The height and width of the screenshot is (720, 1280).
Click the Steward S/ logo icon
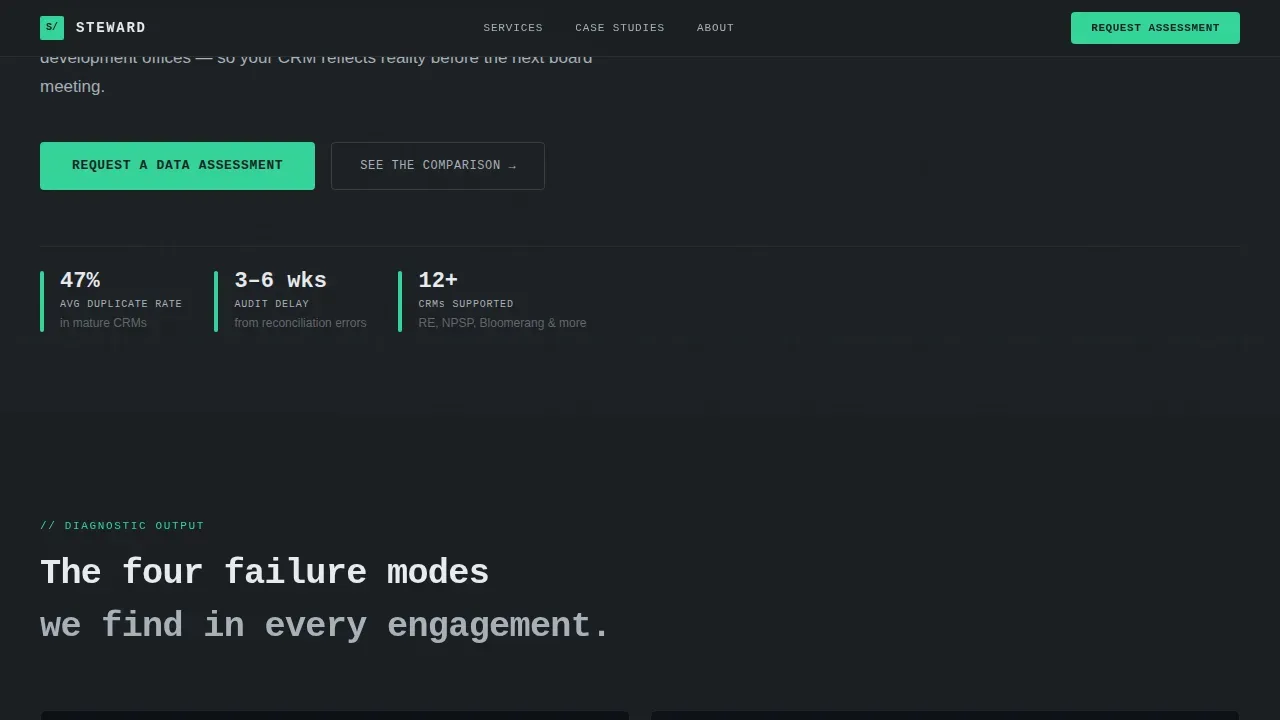click(x=52, y=28)
